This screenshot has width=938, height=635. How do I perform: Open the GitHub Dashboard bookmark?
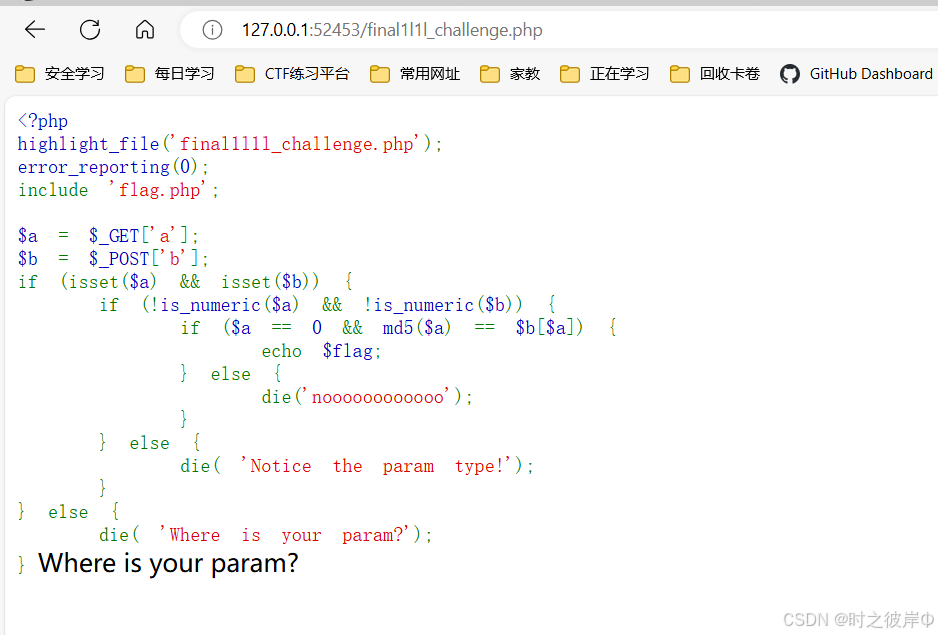pyautogui.click(x=856, y=74)
